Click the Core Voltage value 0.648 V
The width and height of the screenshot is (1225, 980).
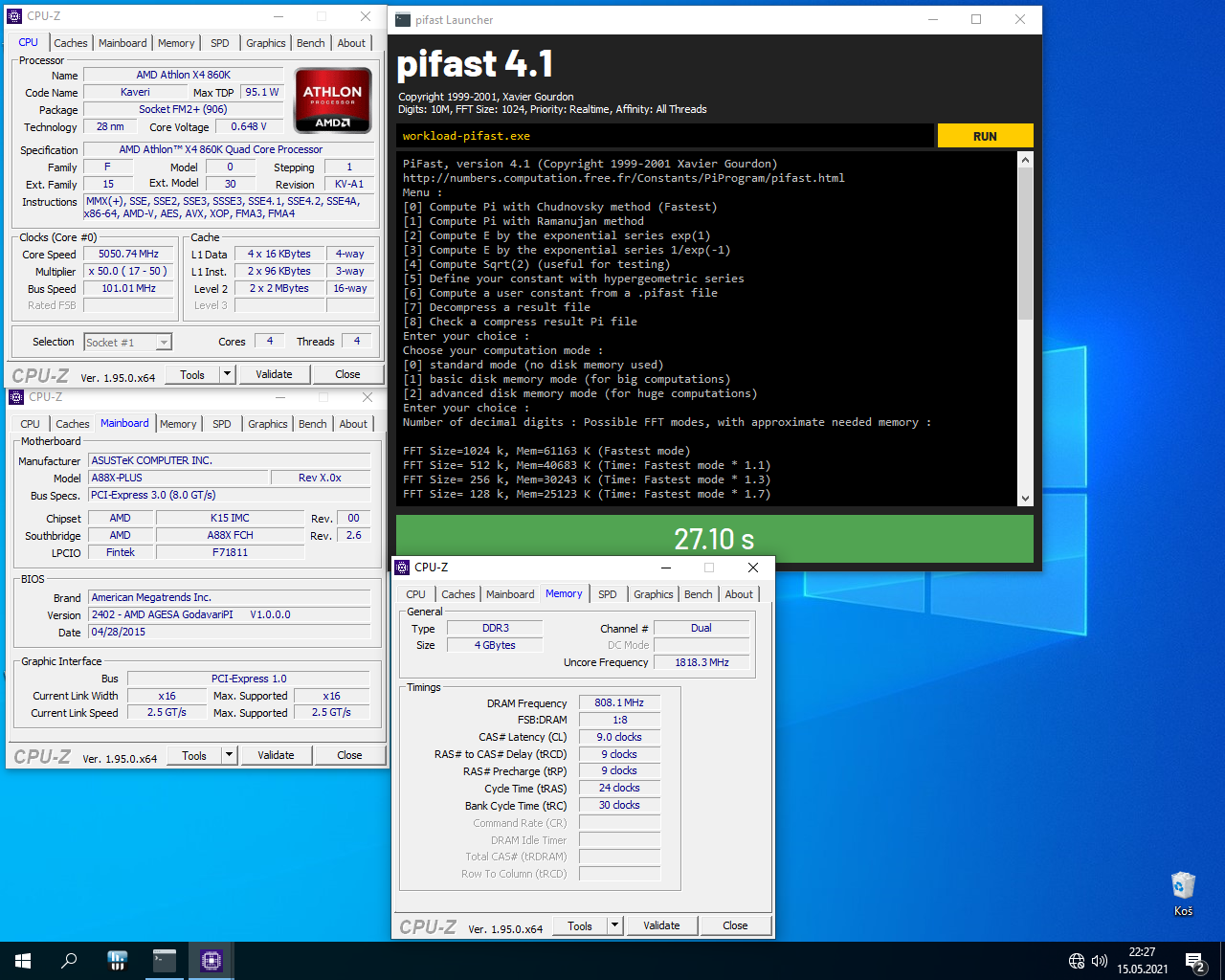point(249,126)
